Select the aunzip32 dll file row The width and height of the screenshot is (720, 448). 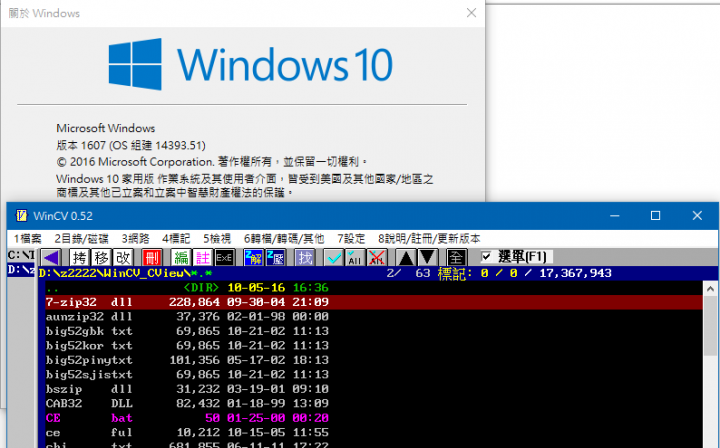(x=374, y=317)
